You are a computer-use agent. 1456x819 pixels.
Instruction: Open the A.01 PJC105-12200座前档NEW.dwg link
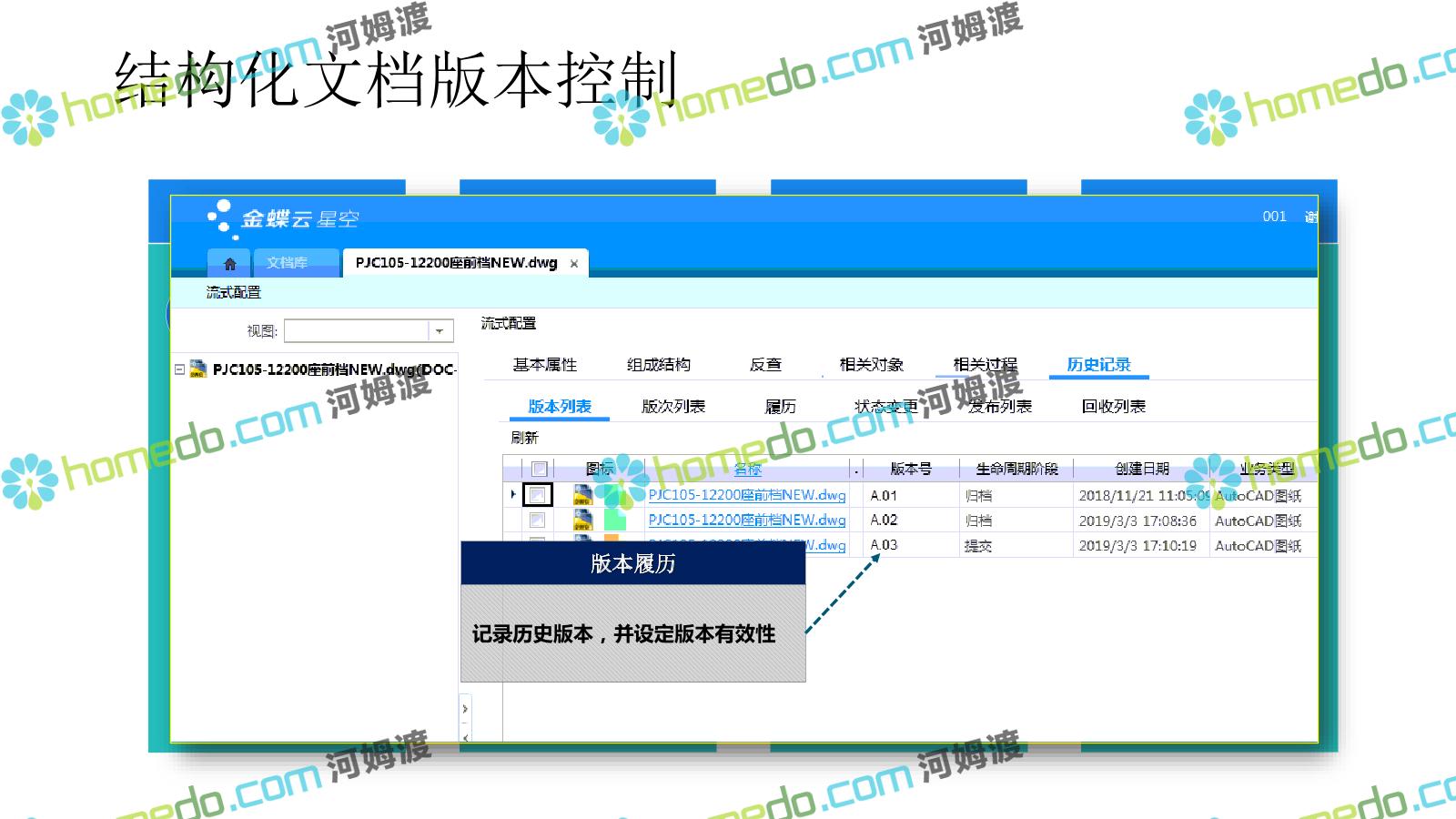(746, 495)
